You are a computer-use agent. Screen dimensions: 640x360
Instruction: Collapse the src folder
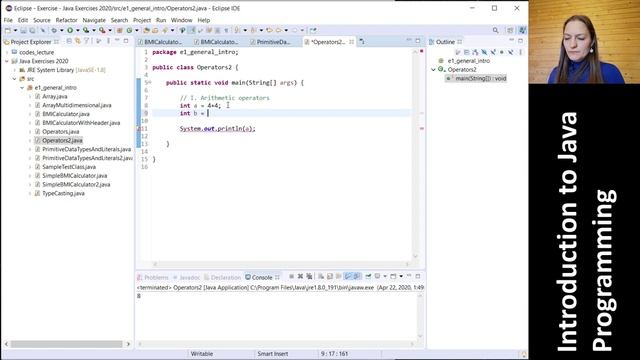coord(15,79)
